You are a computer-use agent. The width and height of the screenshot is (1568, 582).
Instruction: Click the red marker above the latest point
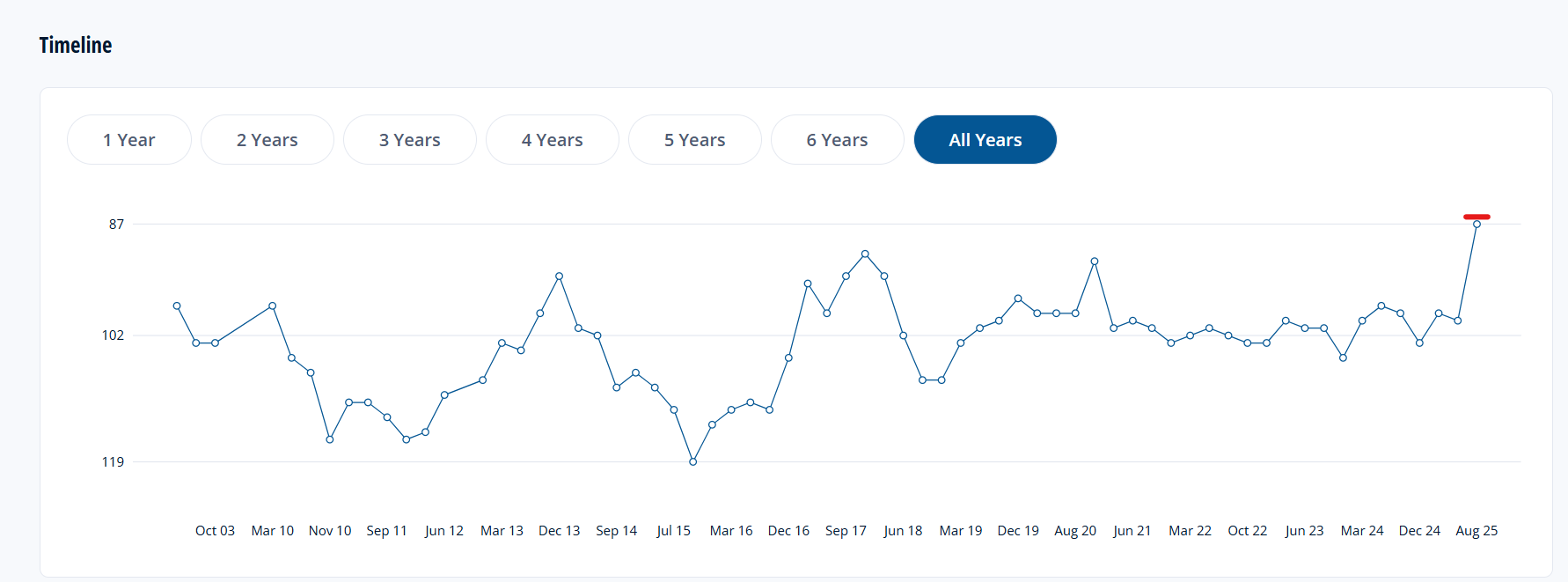[1476, 217]
